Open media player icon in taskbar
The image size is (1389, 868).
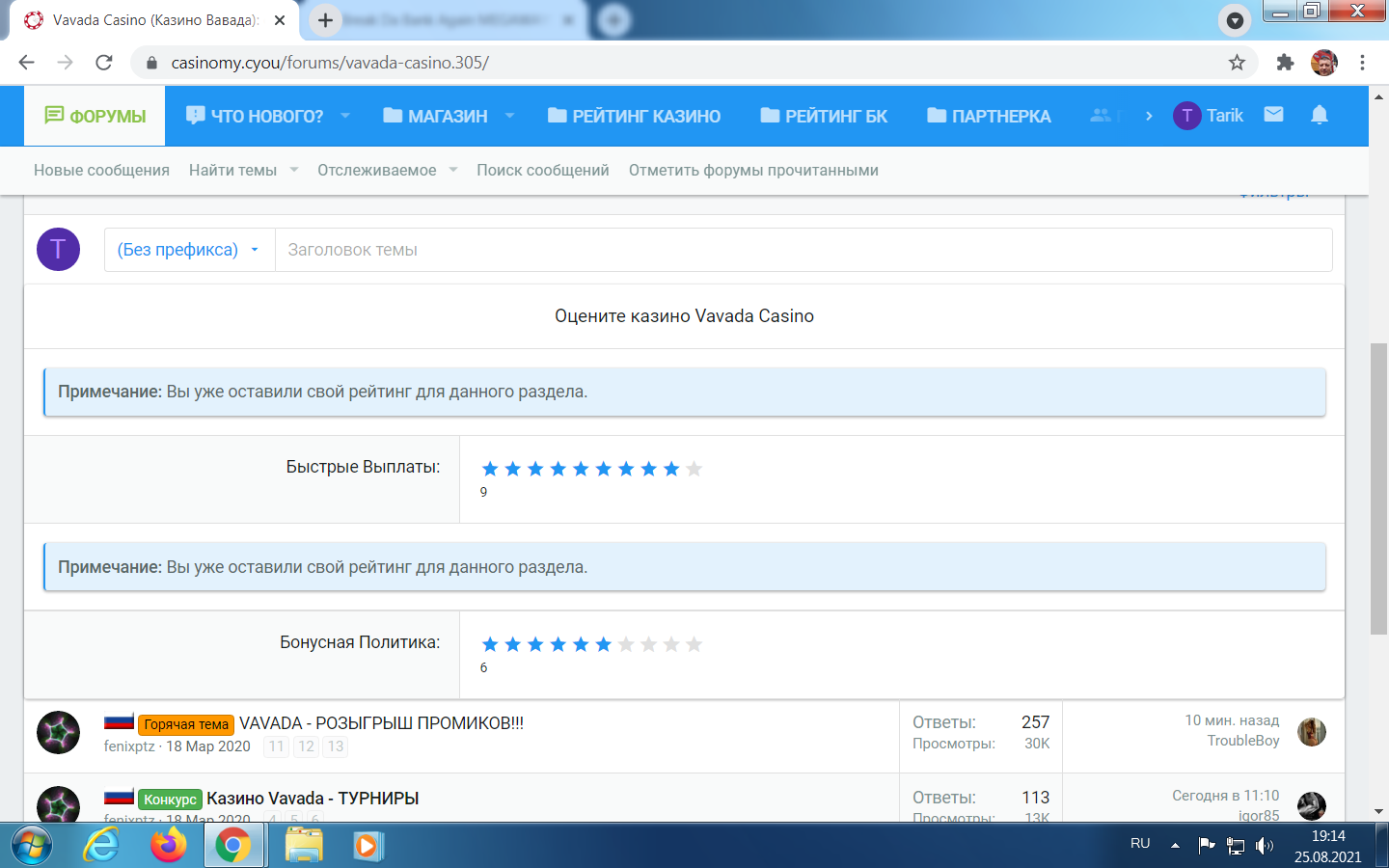368,846
